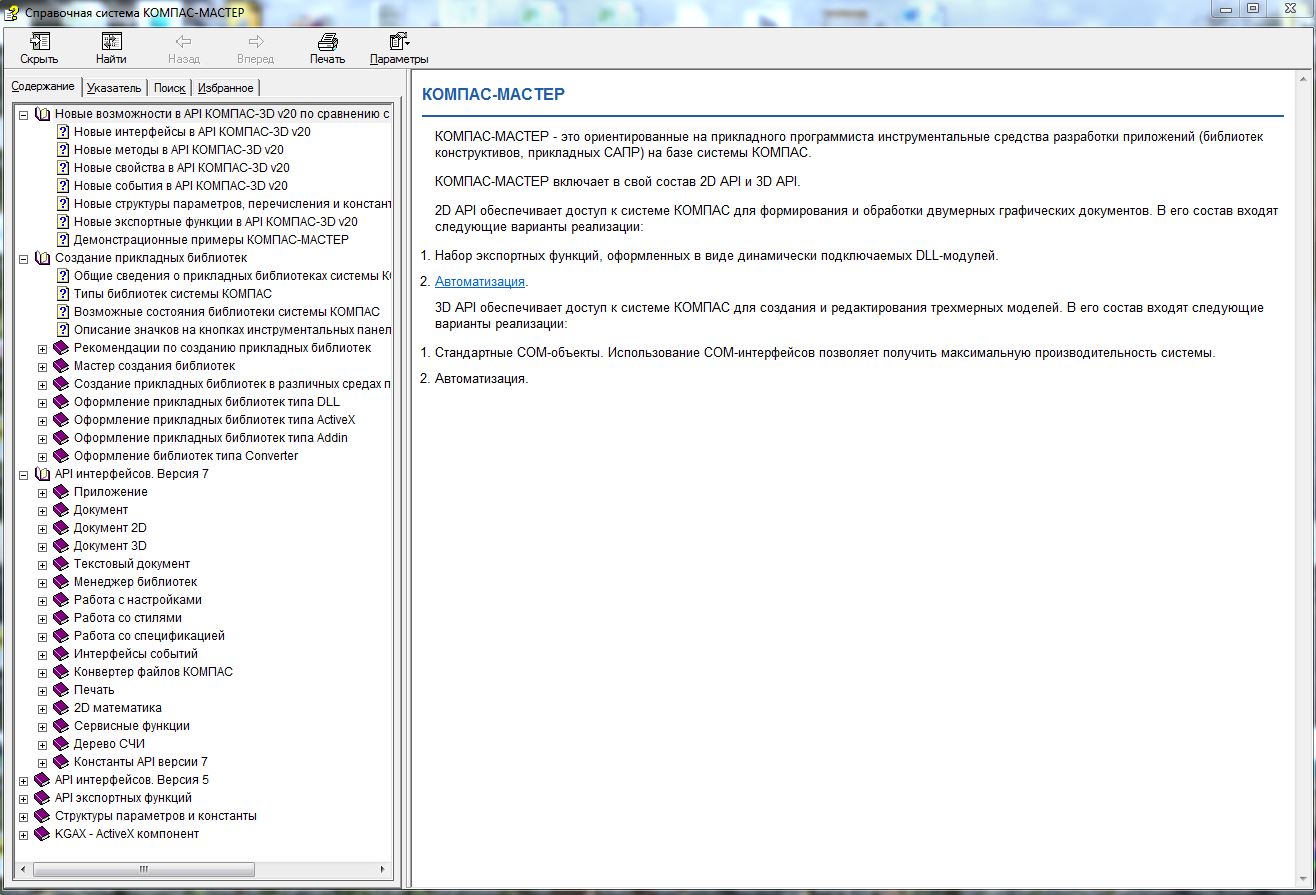Click the purple book icon beside Дерево СЧИ
Viewport: 1316px width, 895px height.
[x=61, y=744]
